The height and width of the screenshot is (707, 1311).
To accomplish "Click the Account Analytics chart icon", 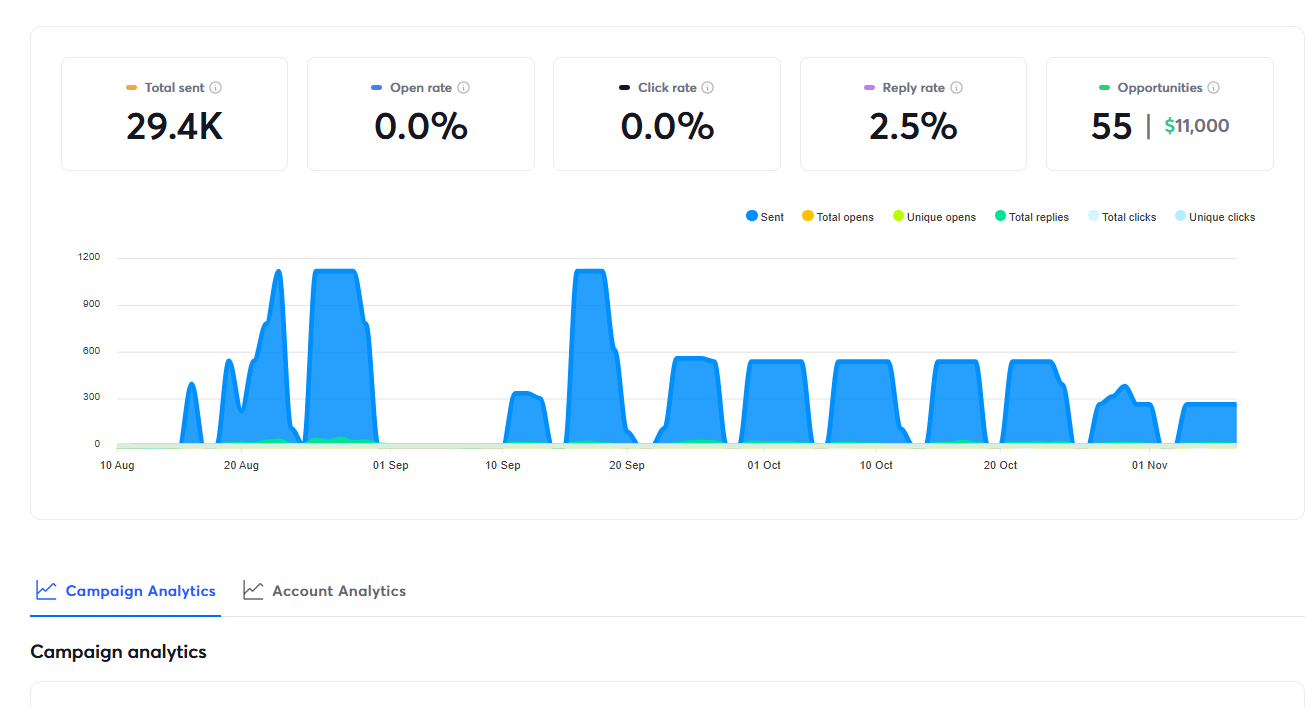I will click(253, 591).
